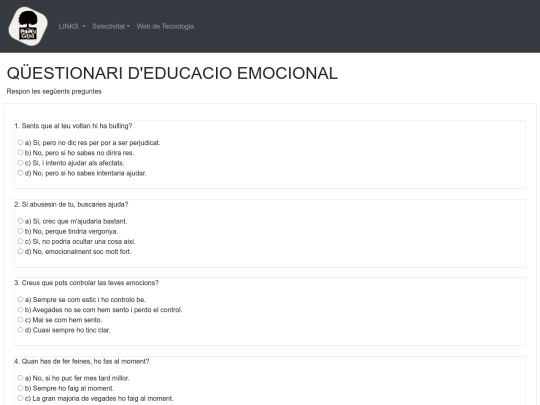Choose 'Sempre ho faig al moment' option
The height and width of the screenshot is (405, 540).
(x=20, y=388)
